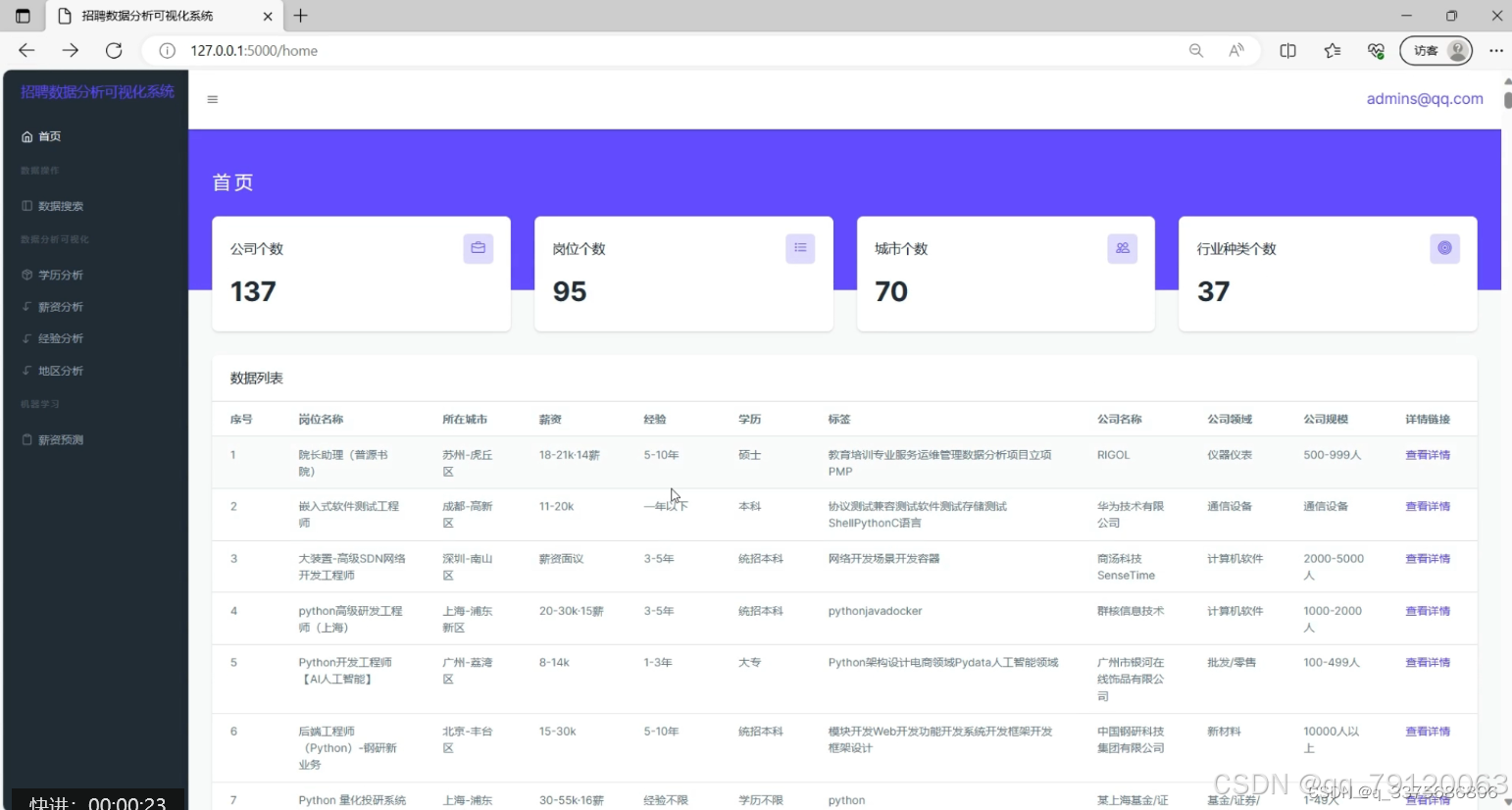
Task: Click the 所在城市 column header
Action: tap(465, 419)
